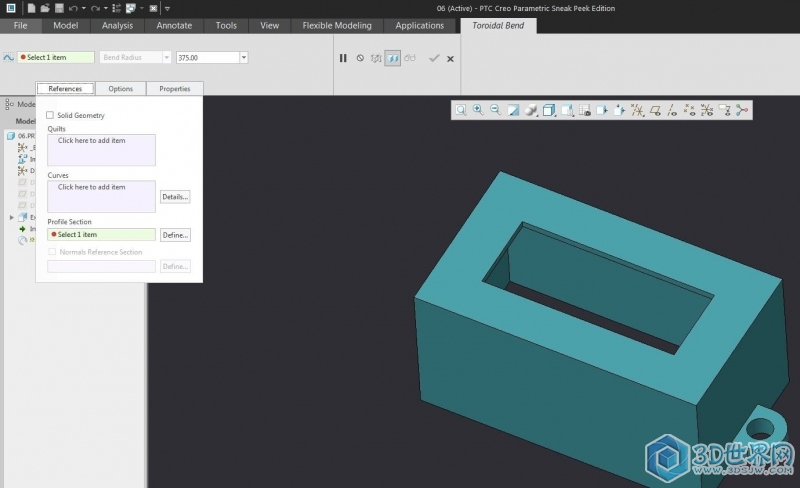800x488 pixels.
Task: Open the Windows list dropdown arrow
Action: [x=142, y=8]
